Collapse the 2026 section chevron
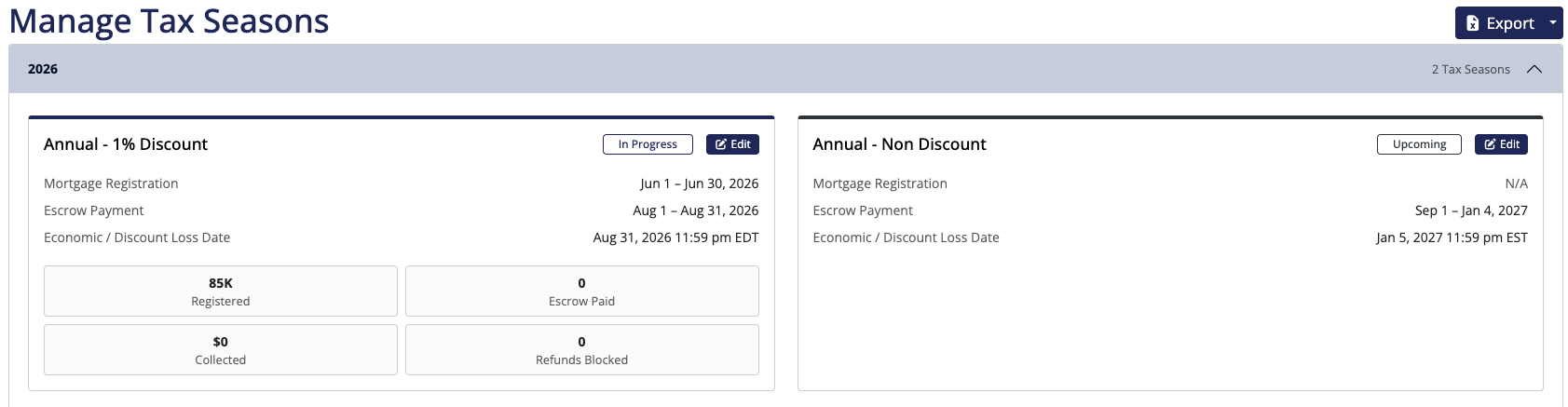This screenshot has height=407, width=1568. tap(1534, 69)
